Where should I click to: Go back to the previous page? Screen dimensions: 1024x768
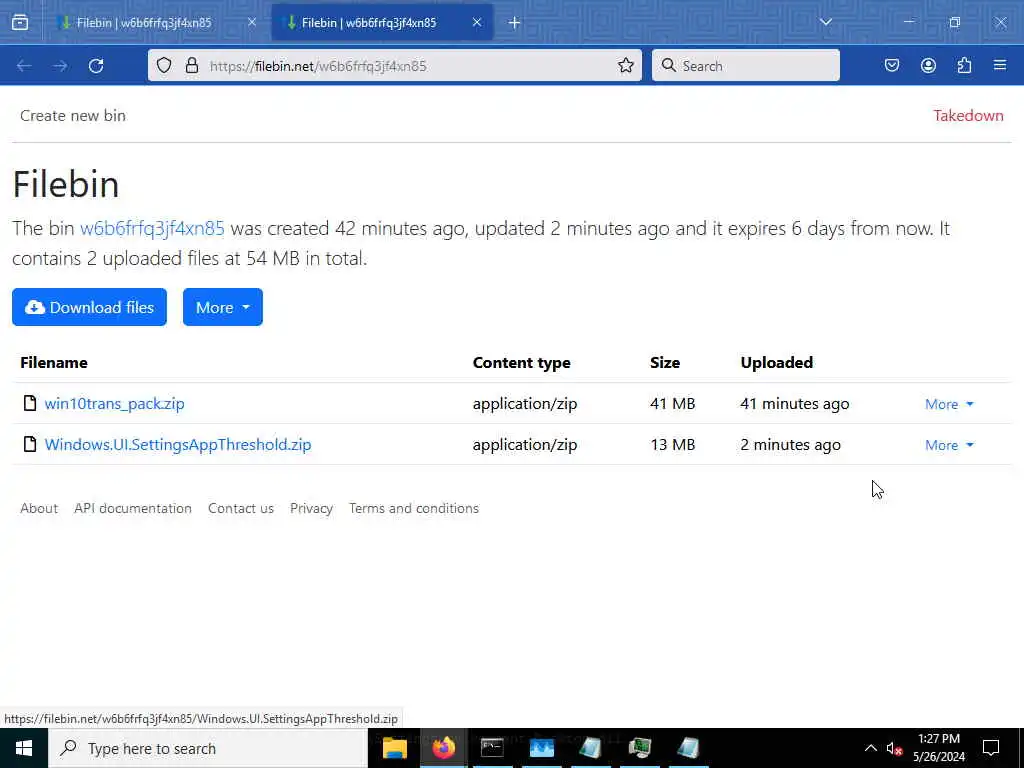[24, 66]
